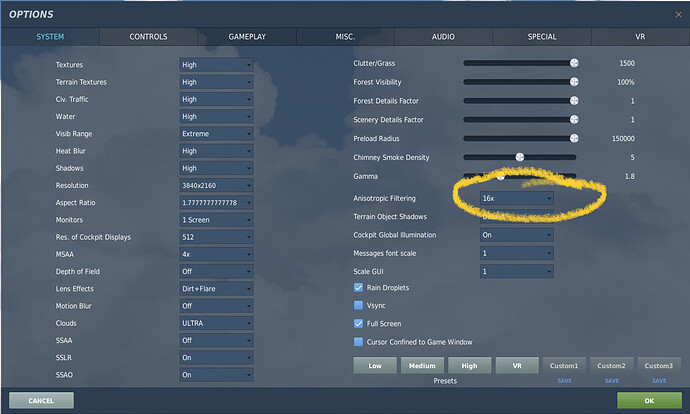The image size is (690, 414).
Task: Switch to the CONTROLS tab
Action: click(x=148, y=37)
